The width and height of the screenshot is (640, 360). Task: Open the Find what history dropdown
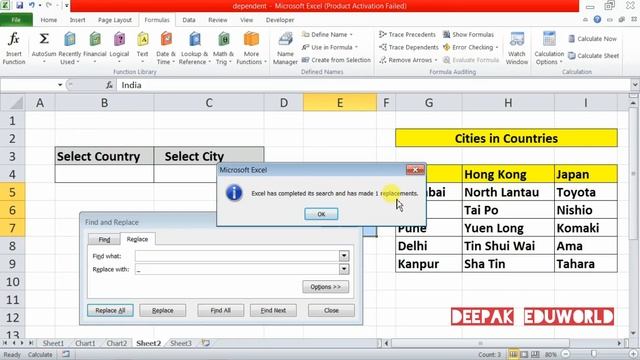(344, 256)
